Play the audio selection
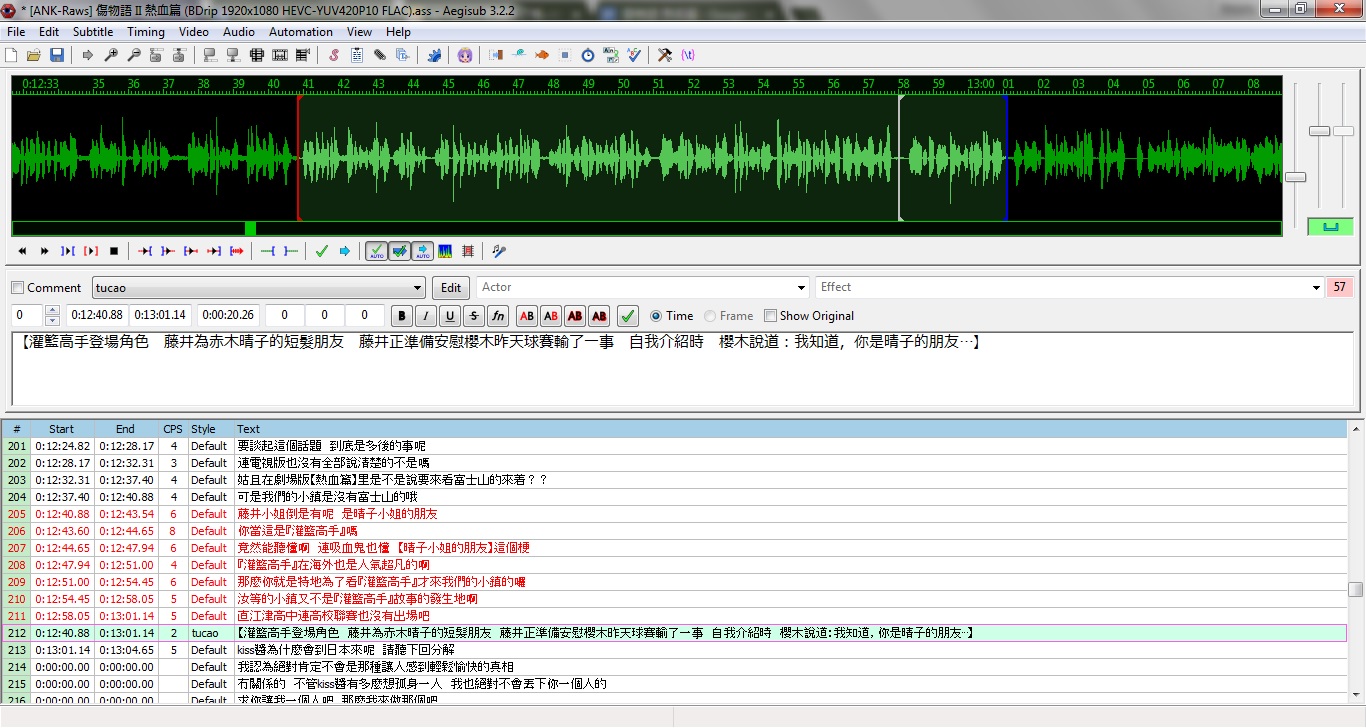 [68, 251]
